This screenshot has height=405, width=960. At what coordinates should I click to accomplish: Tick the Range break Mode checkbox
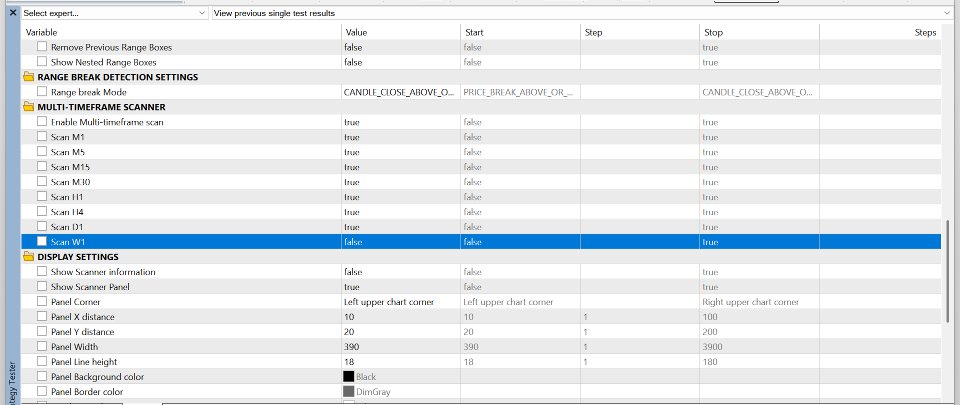point(42,92)
